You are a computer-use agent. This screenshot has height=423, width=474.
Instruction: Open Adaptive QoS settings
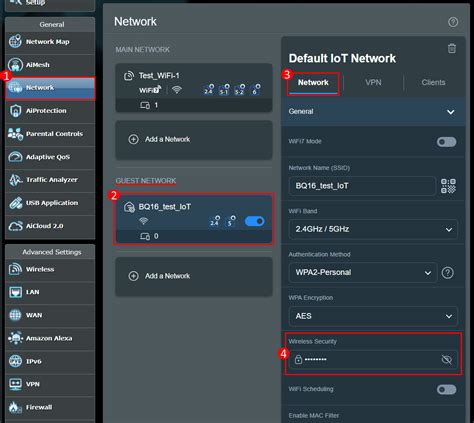point(50,157)
